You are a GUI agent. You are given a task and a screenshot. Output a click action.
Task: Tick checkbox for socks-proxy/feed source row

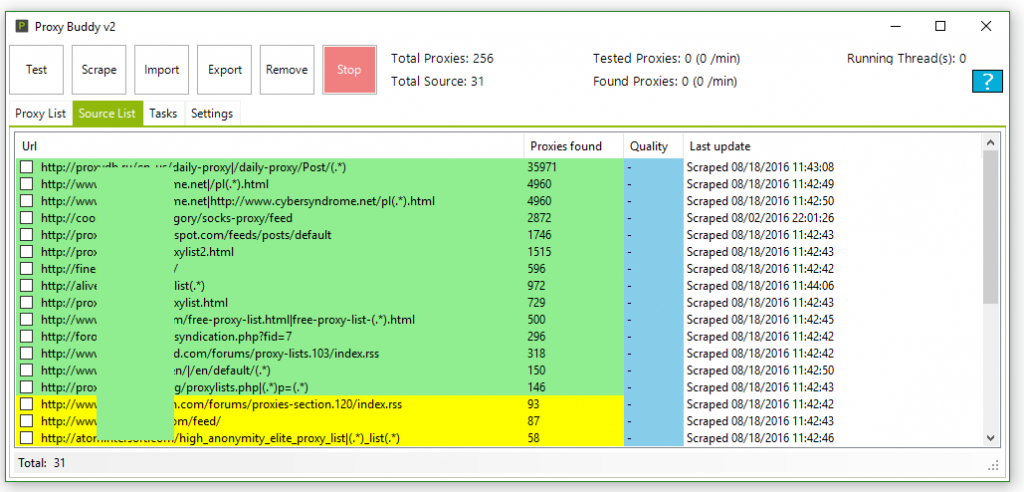(27, 218)
